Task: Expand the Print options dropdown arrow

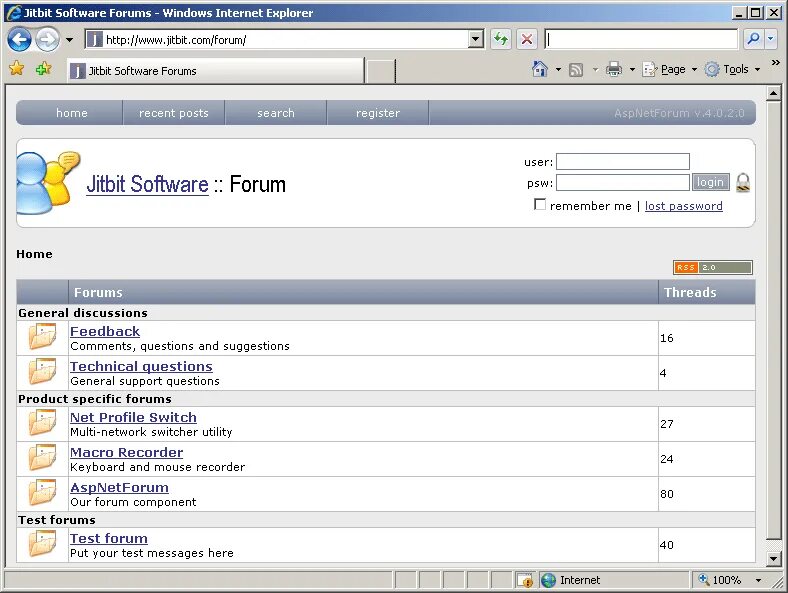Action: pos(632,69)
